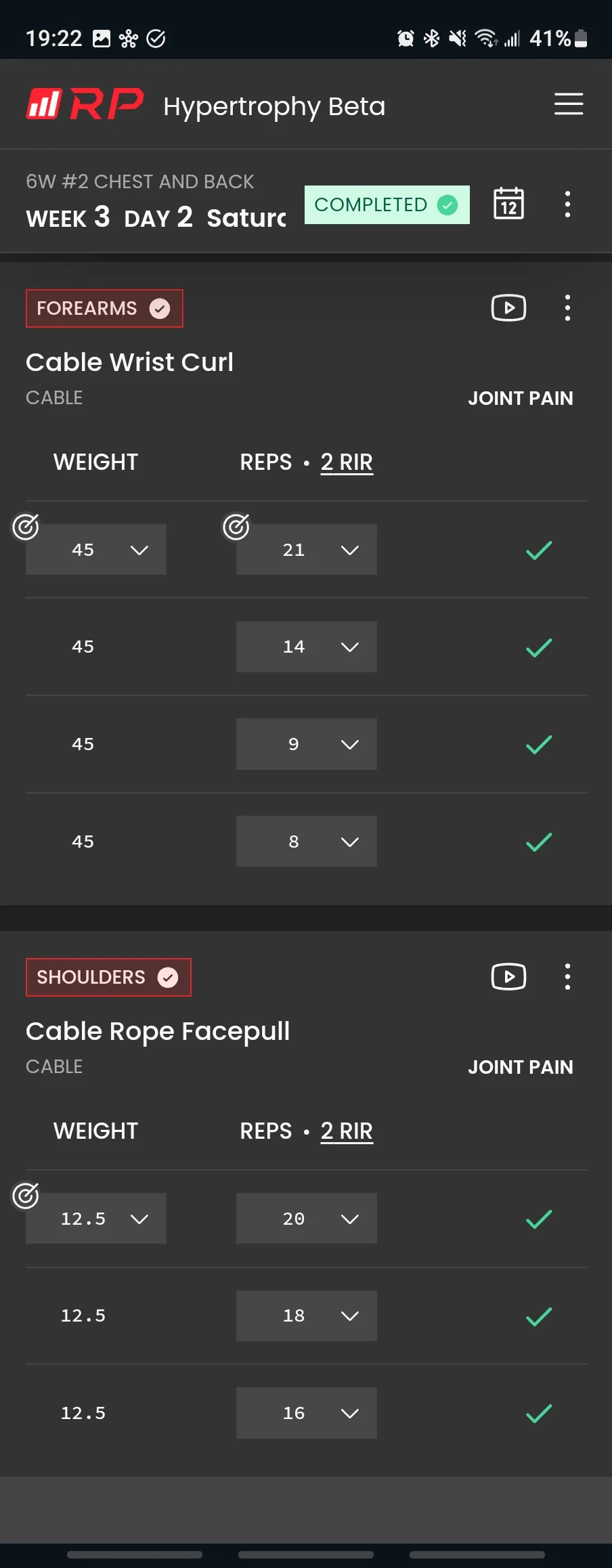The image size is (612, 1568).
Task: Expand the 12.5 weight dropdown
Action: tap(96, 1219)
